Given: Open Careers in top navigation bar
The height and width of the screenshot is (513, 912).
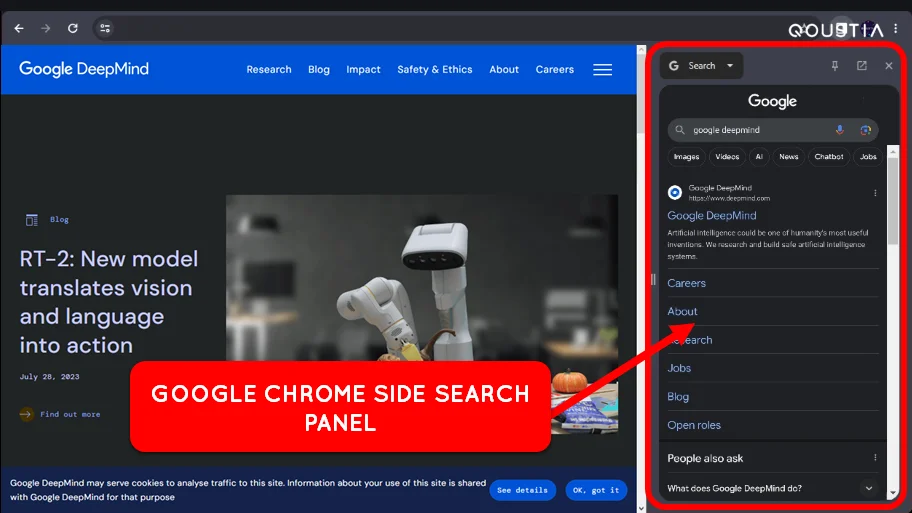Looking at the screenshot, I should pyautogui.click(x=555, y=69).
